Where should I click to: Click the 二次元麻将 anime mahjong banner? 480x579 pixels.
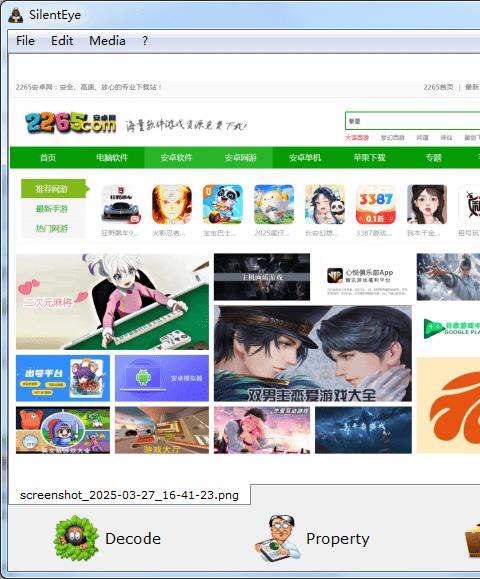click(112, 301)
